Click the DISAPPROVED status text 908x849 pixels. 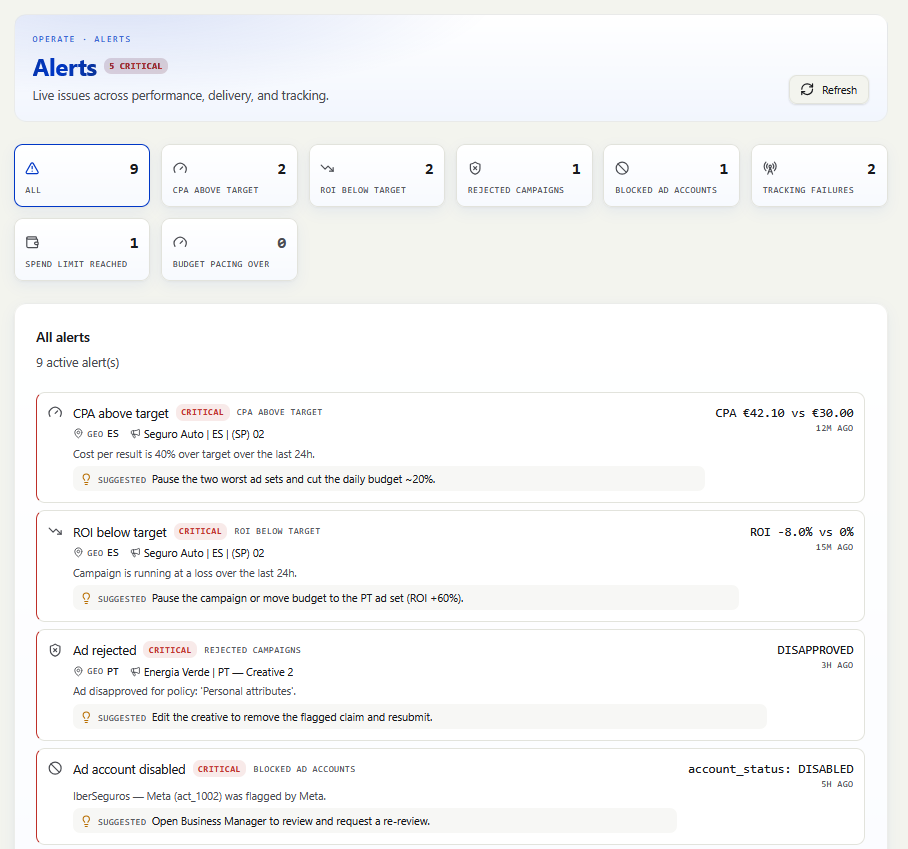pos(815,650)
